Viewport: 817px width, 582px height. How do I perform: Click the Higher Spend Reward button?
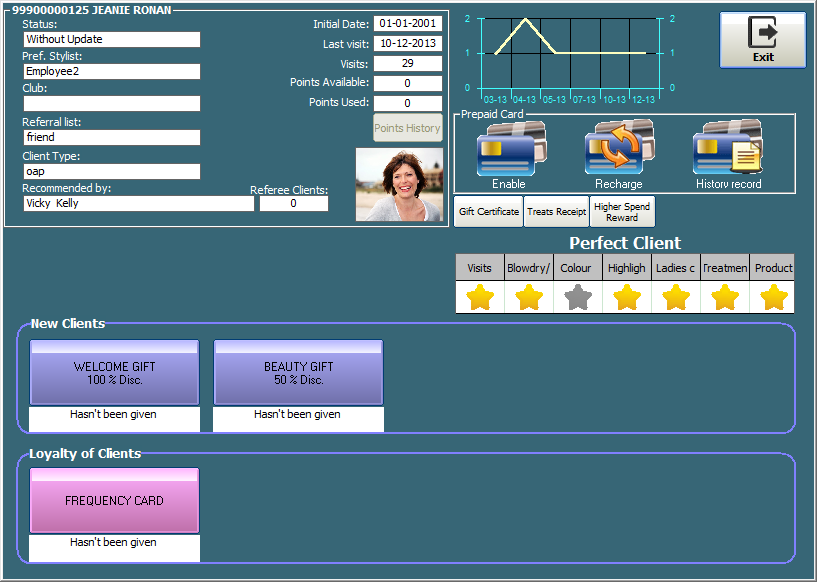coord(622,212)
